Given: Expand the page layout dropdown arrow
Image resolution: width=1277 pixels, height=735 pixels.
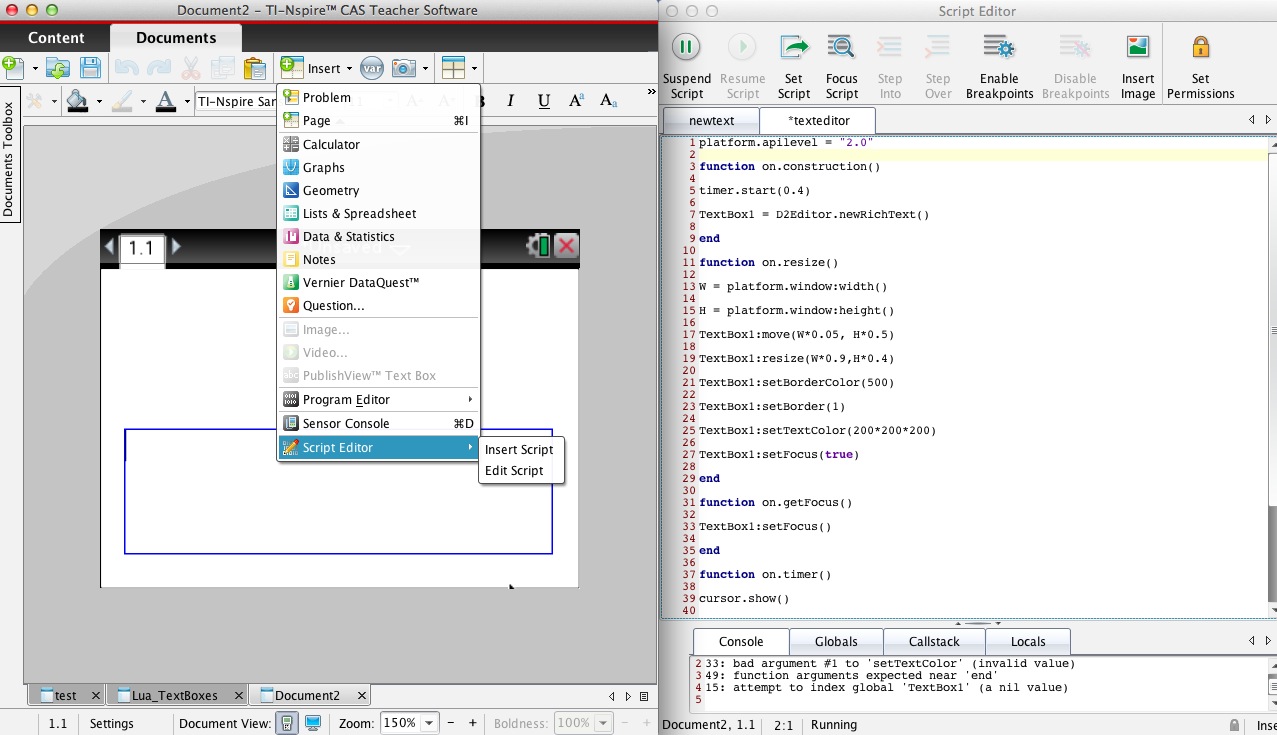Looking at the screenshot, I should 474,69.
